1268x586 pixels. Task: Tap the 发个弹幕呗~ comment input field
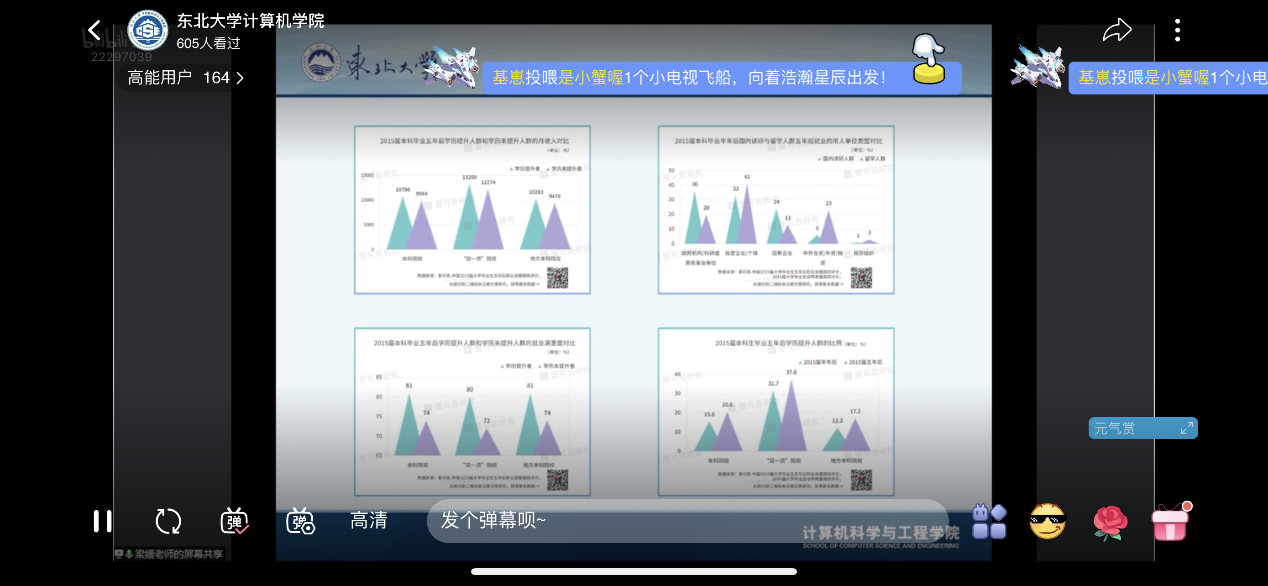click(686, 521)
